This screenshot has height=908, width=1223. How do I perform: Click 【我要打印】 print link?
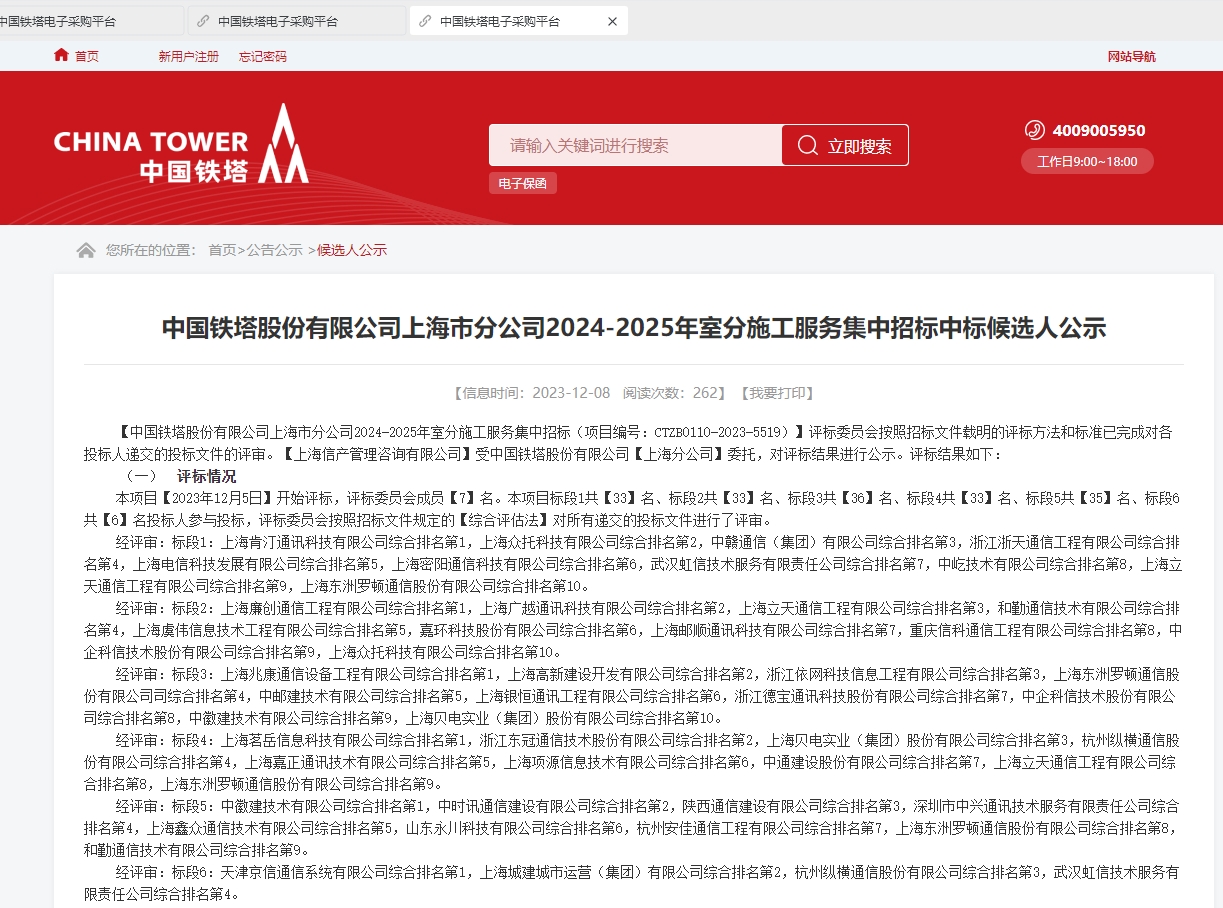(x=777, y=393)
